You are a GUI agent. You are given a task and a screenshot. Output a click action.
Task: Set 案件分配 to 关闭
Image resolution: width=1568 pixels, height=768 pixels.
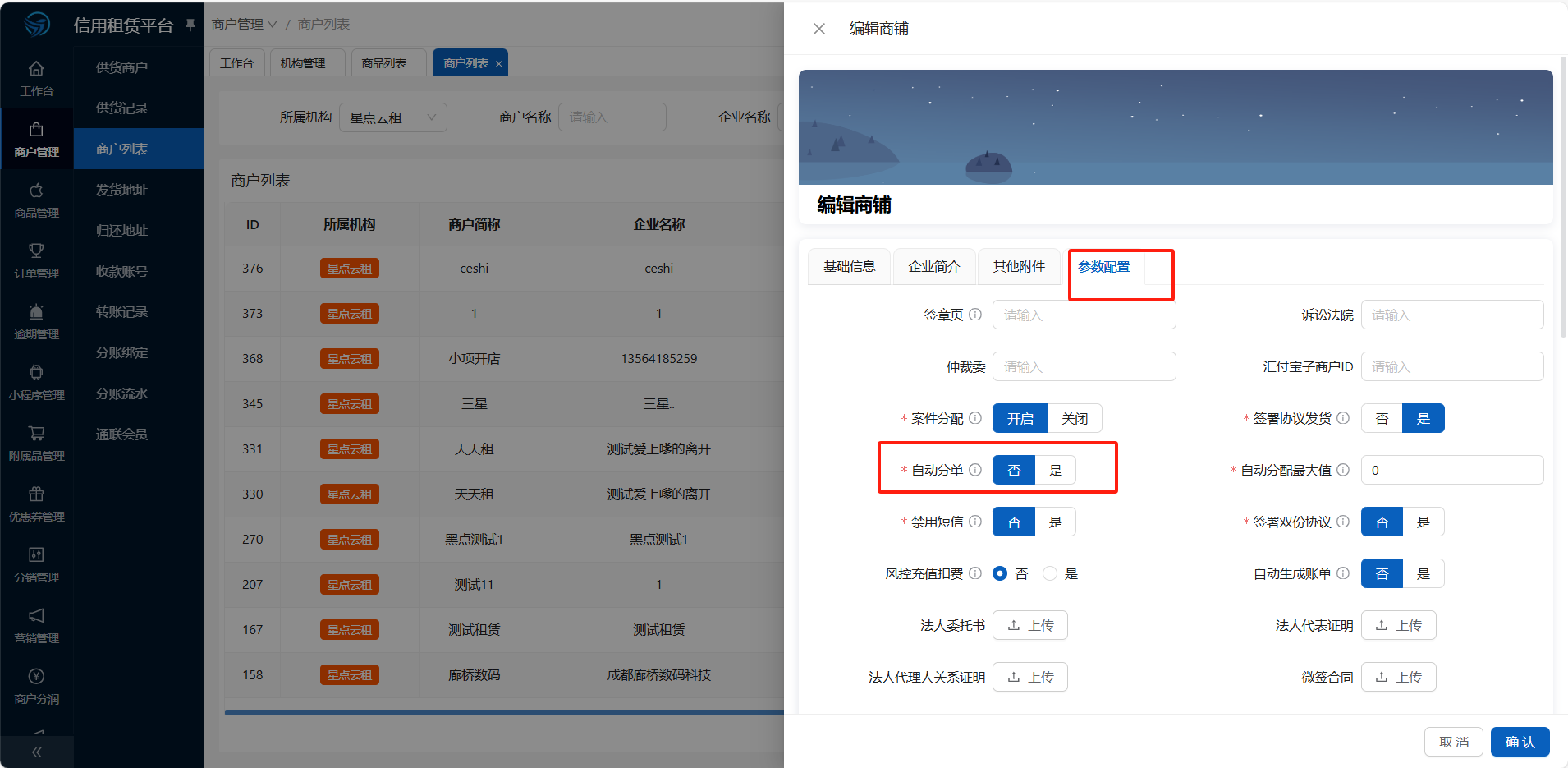1075,418
